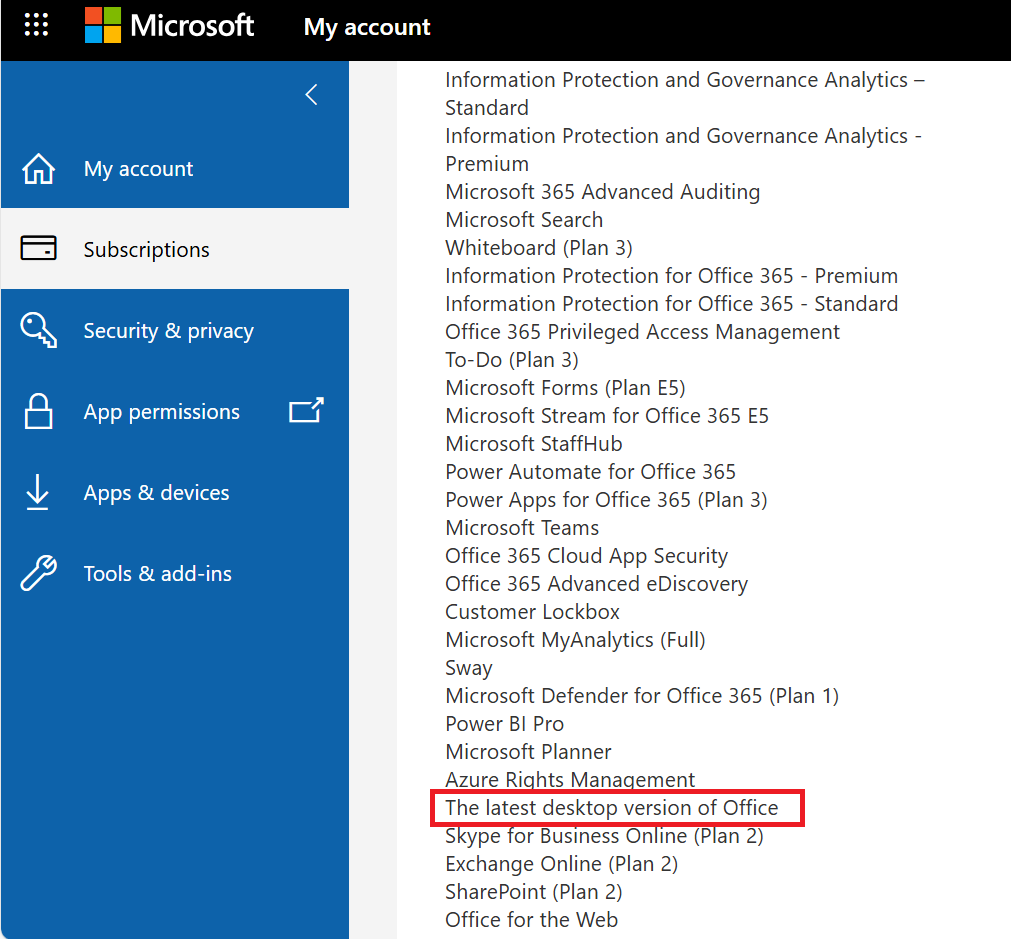
Task: Click 'Information Protection for Office 365 - Premium'
Action: 671,276
